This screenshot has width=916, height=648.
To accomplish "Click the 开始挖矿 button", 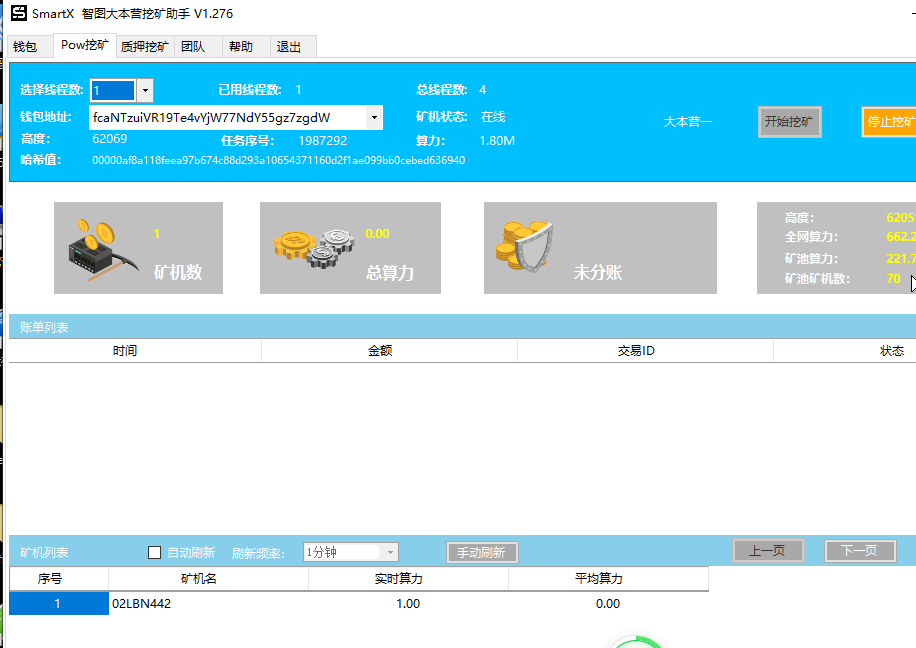I will coord(789,121).
